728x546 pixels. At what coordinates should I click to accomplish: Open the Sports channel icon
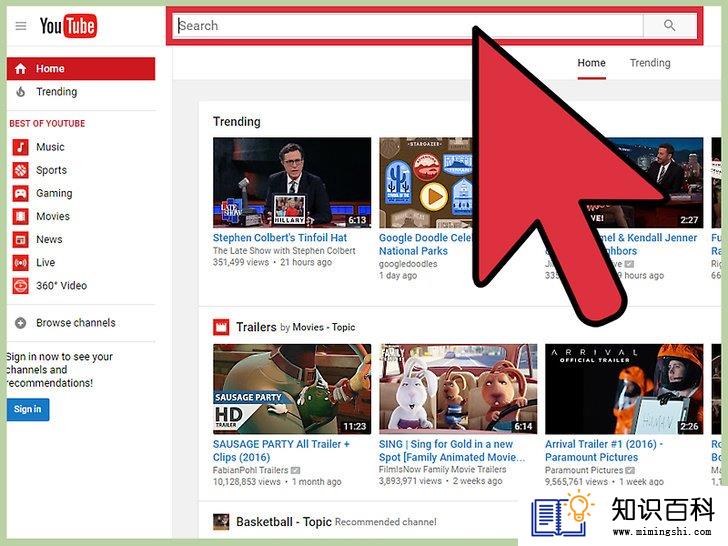20,170
